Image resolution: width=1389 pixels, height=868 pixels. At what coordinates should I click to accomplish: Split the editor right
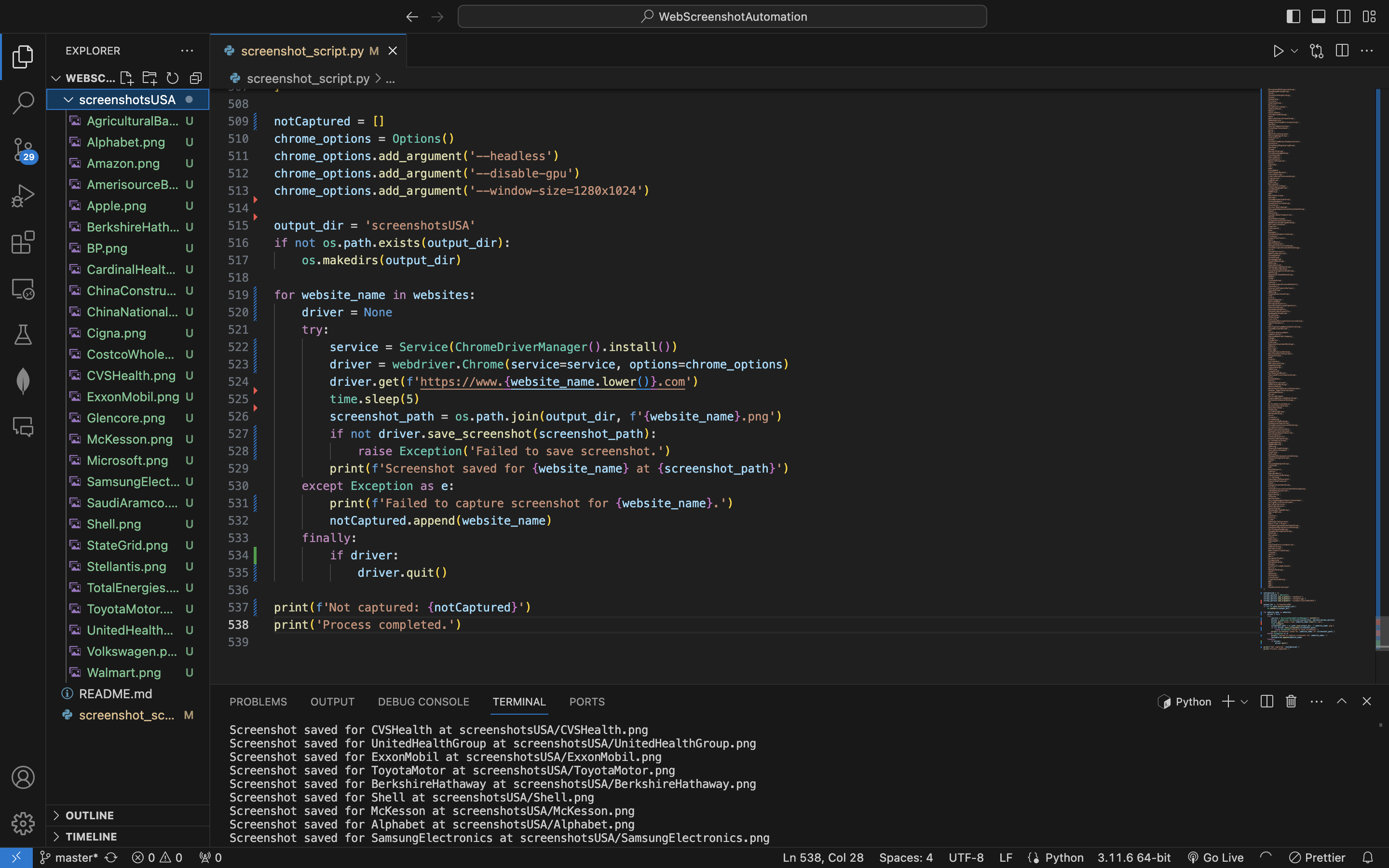tap(1342, 51)
